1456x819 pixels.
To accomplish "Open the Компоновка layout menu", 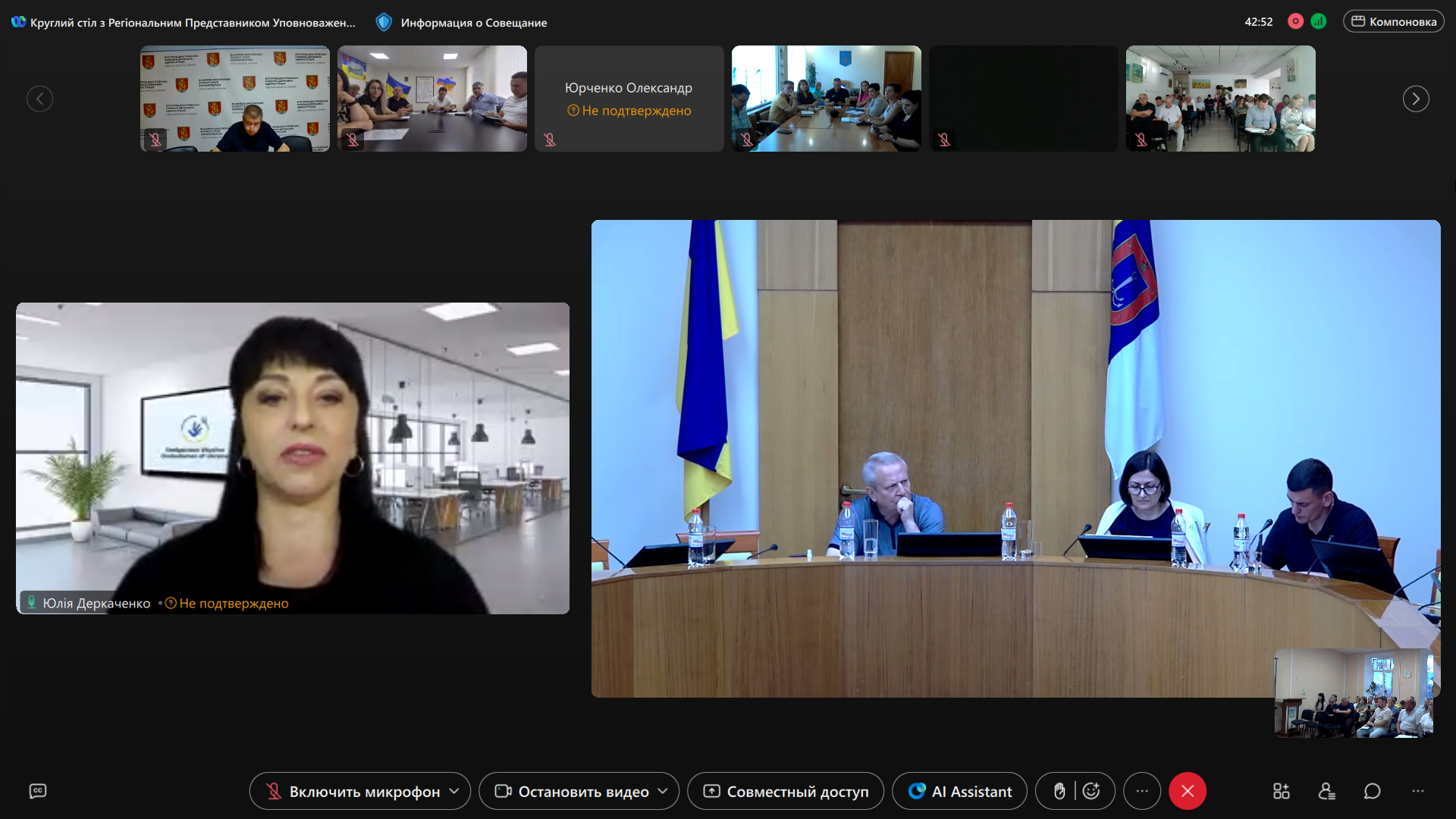I will (1394, 21).
